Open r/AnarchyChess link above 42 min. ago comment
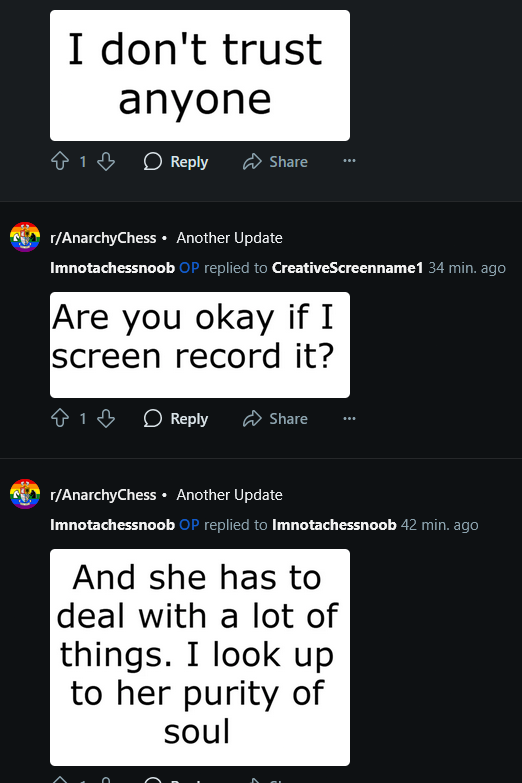 [x=103, y=495]
